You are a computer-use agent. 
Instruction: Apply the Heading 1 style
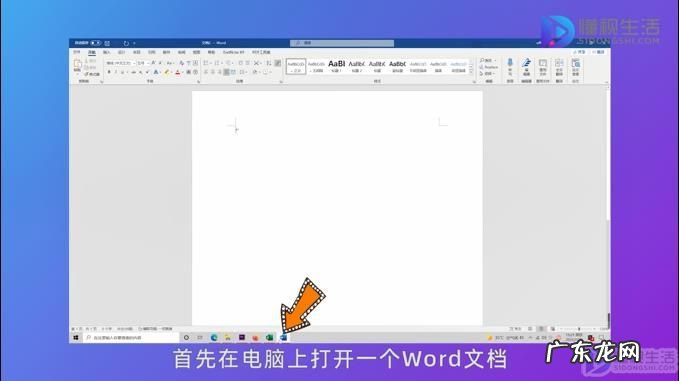[336, 66]
